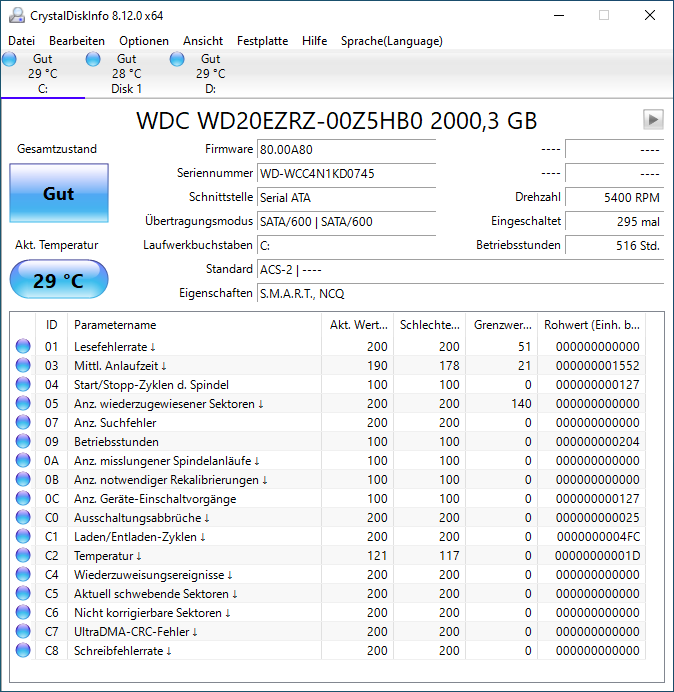The height and width of the screenshot is (692, 674).
Task: Click threshold value 140
Action: (521, 403)
